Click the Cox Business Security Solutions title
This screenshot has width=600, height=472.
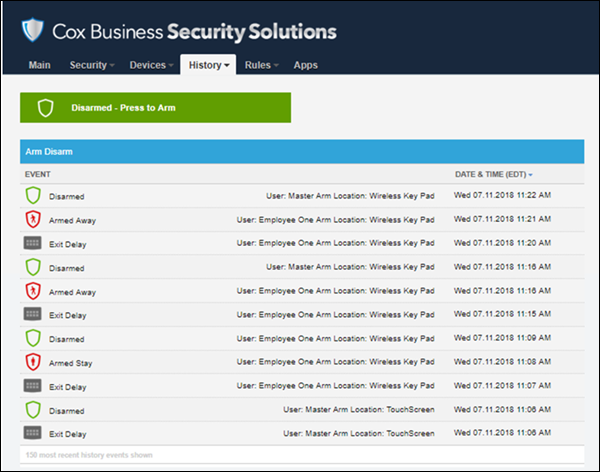194,32
